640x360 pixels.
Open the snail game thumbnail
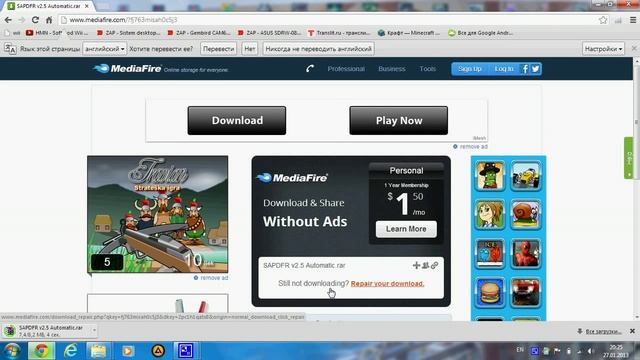pos(526,215)
